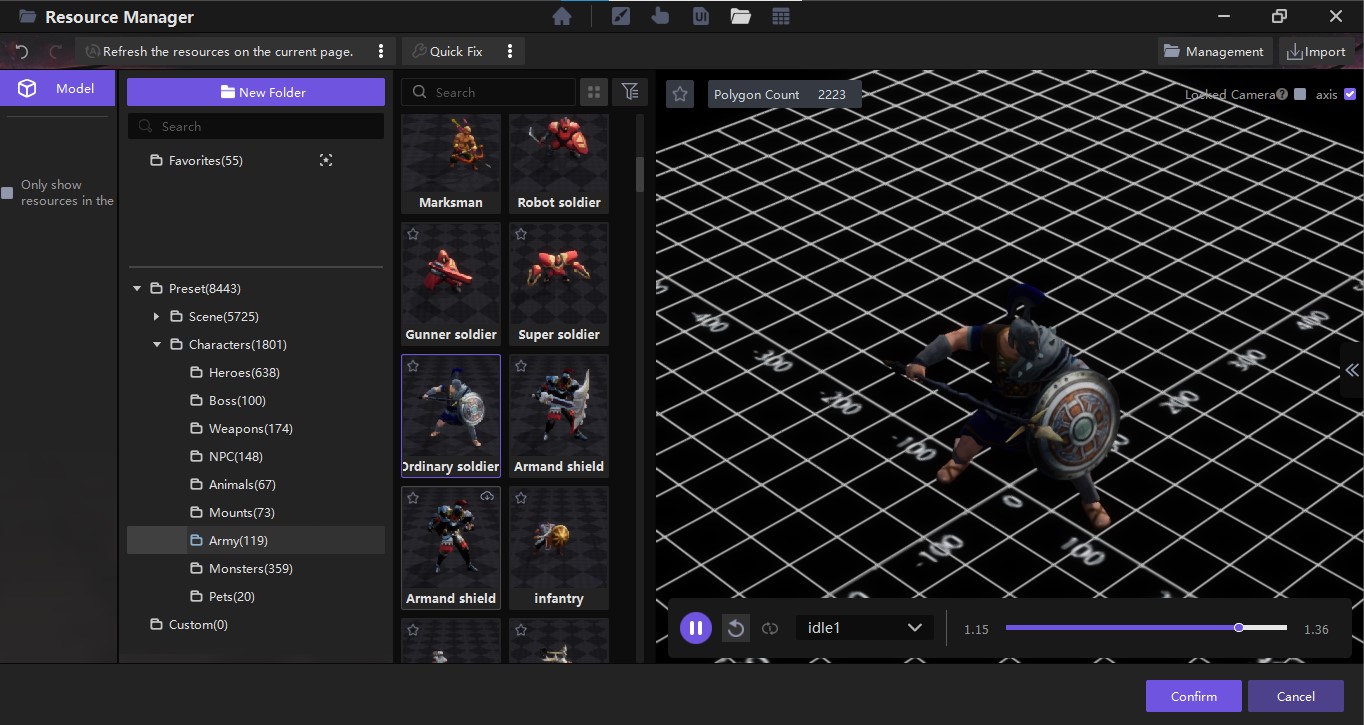1364x725 pixels.
Task: Expand the collapsed right side panel arrow
Action: point(1352,370)
